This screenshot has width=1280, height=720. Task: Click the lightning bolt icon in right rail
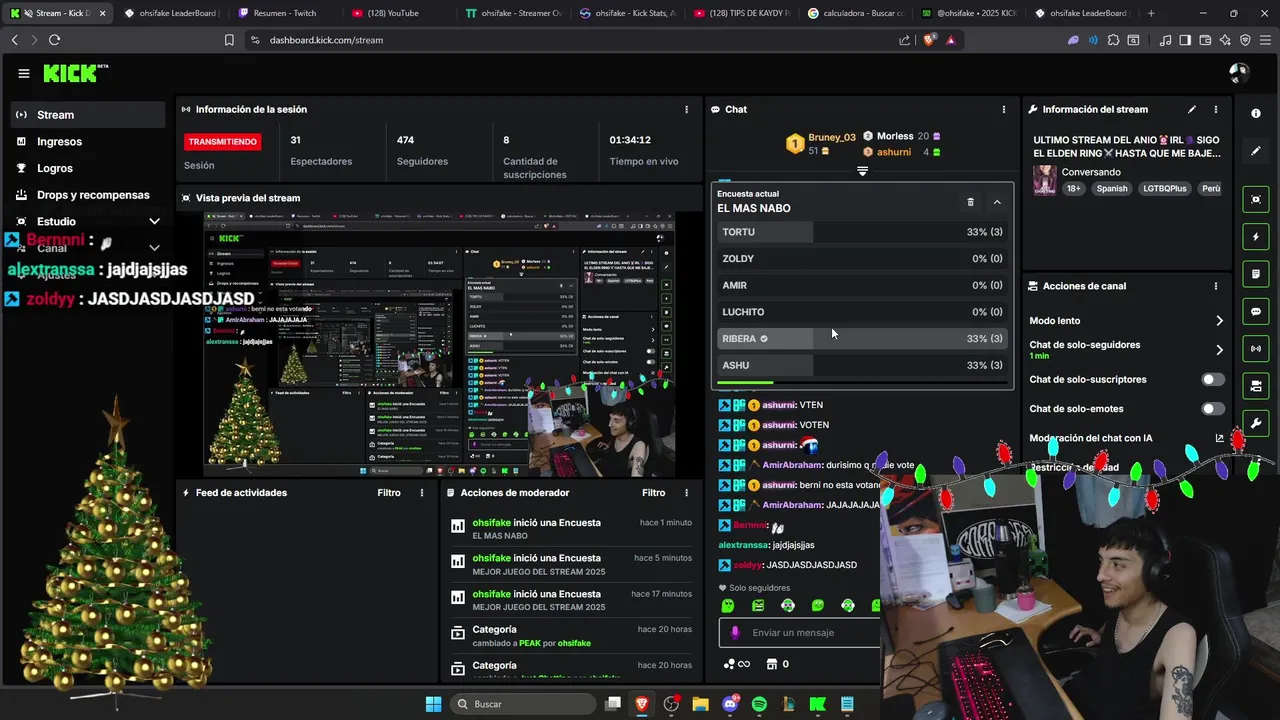tap(1256, 237)
